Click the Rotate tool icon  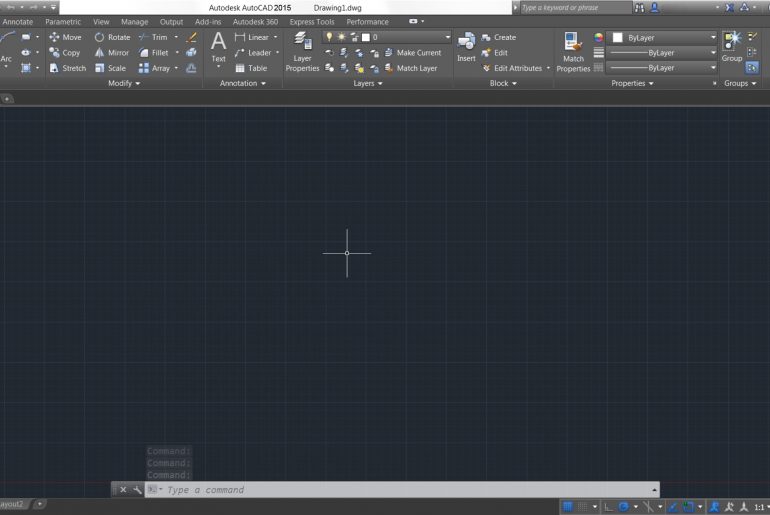tap(100, 37)
